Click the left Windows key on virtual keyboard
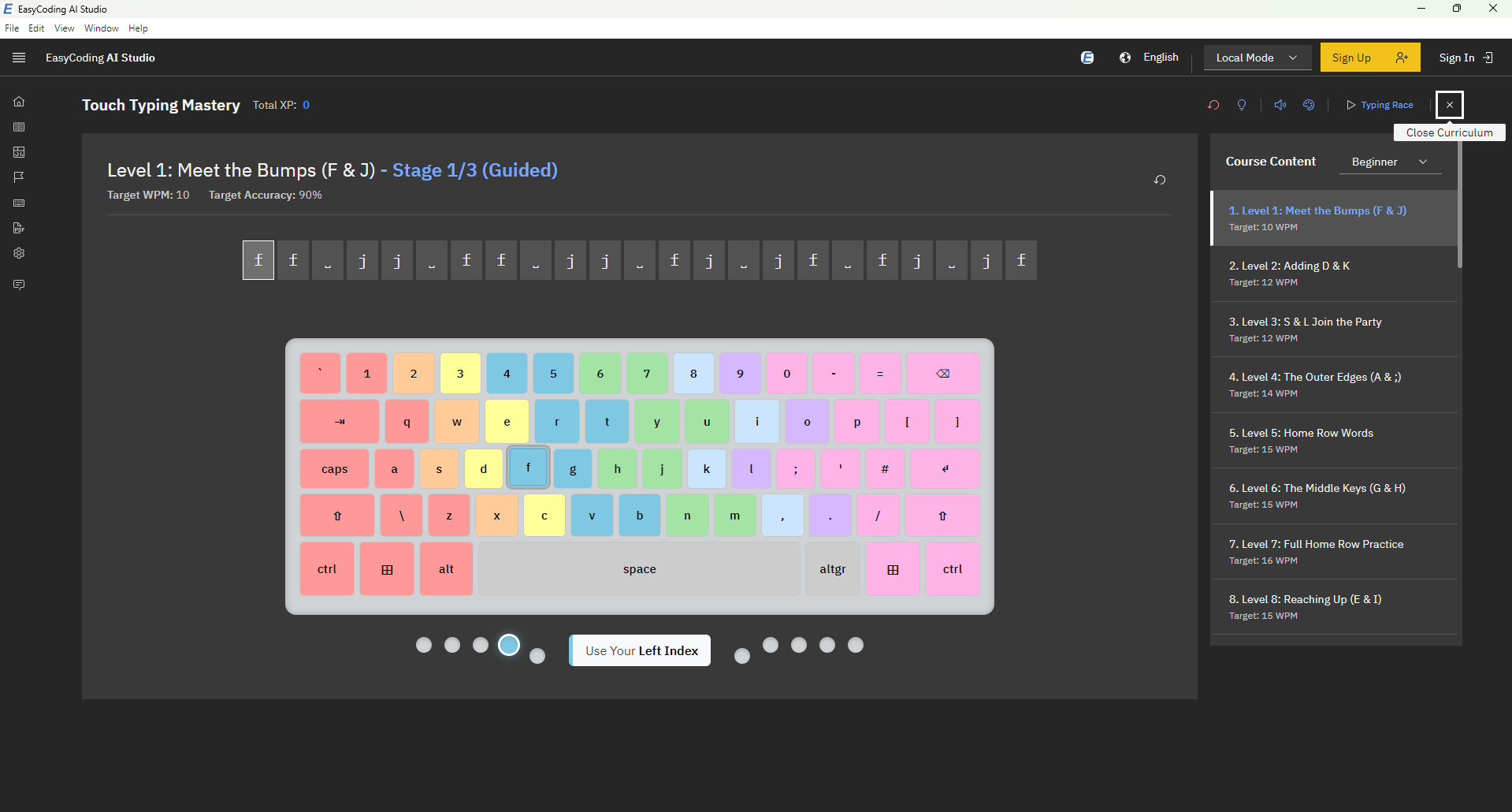1512x812 pixels. coord(387,569)
